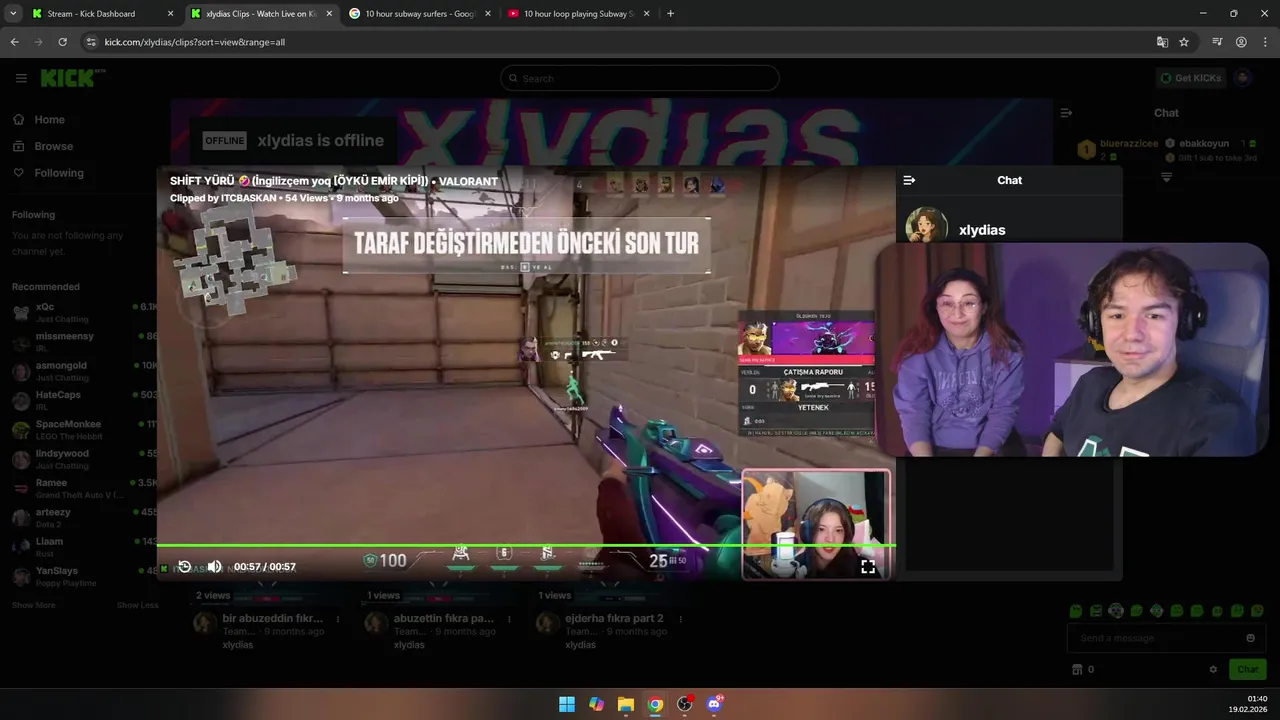Open a new browser tab
The width and height of the screenshot is (1280, 720).
tap(670, 14)
